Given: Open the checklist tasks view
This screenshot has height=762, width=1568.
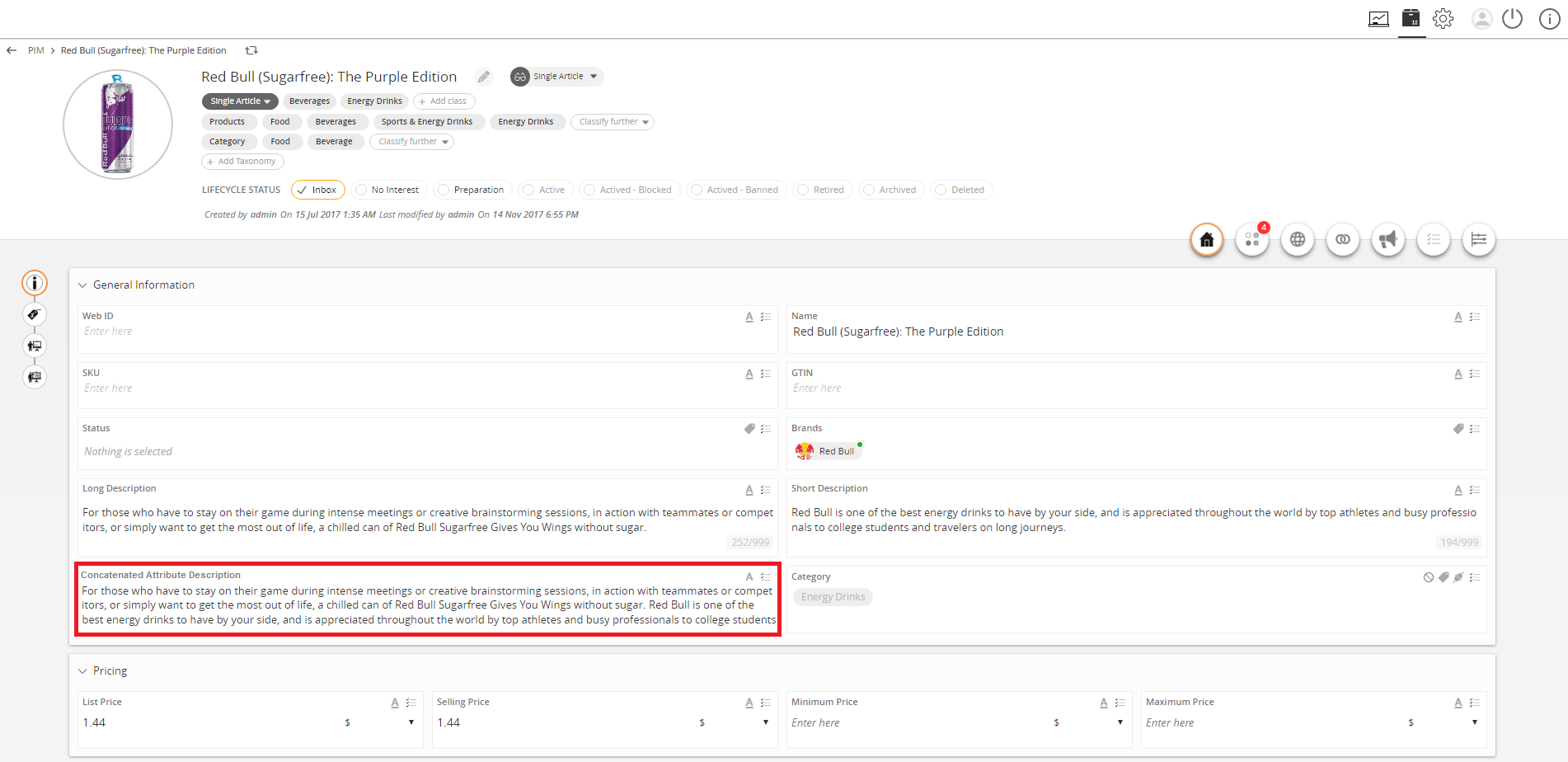Looking at the screenshot, I should [x=1434, y=240].
